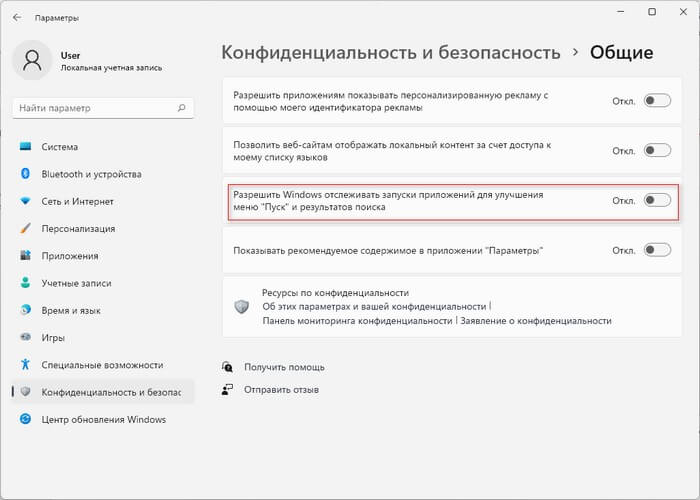Click the search magnifier icon

coord(181,108)
